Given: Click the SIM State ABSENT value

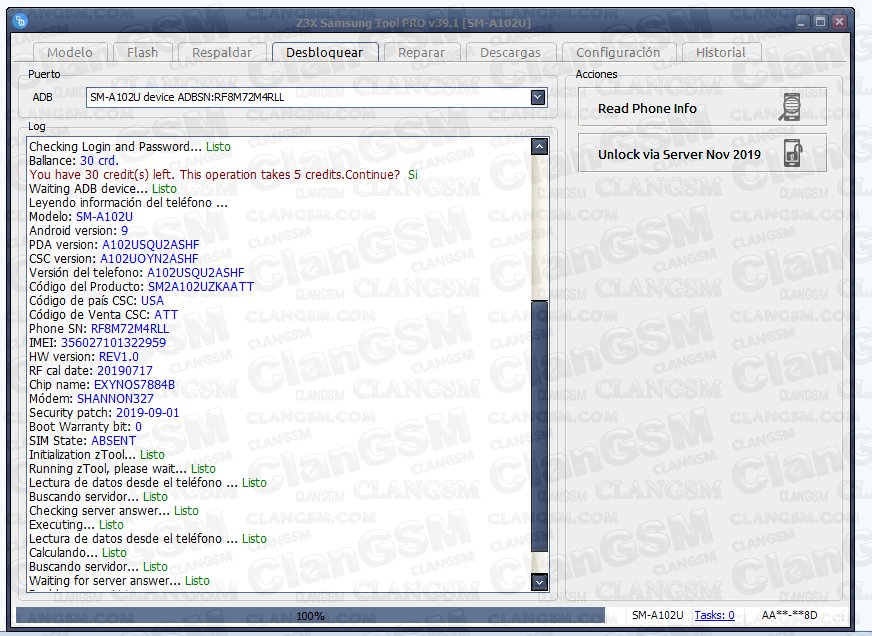Looking at the screenshot, I should 113,440.
